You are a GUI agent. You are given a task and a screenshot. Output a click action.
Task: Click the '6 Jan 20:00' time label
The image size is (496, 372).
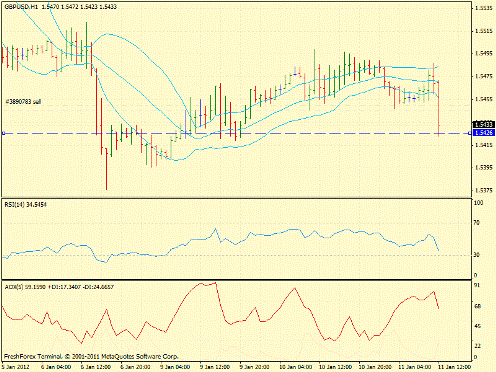click(x=135, y=367)
